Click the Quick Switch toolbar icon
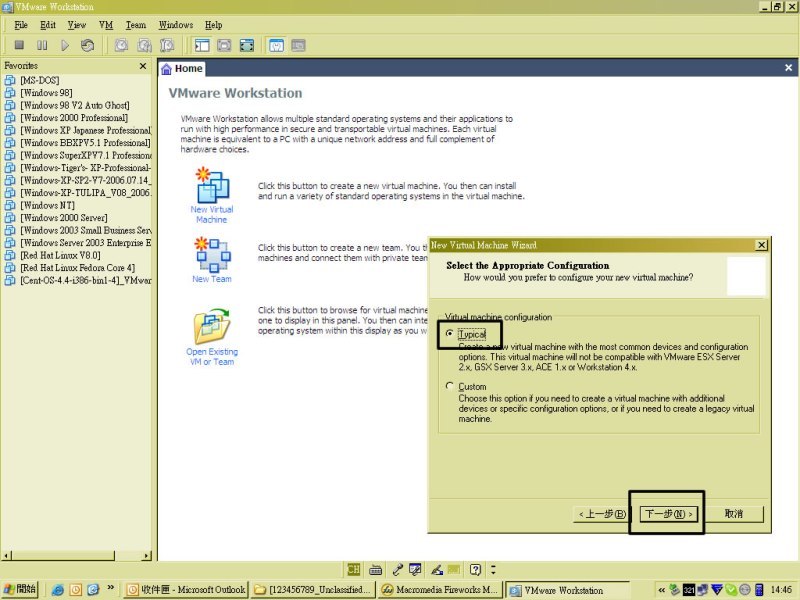800x600 pixels. coord(224,45)
